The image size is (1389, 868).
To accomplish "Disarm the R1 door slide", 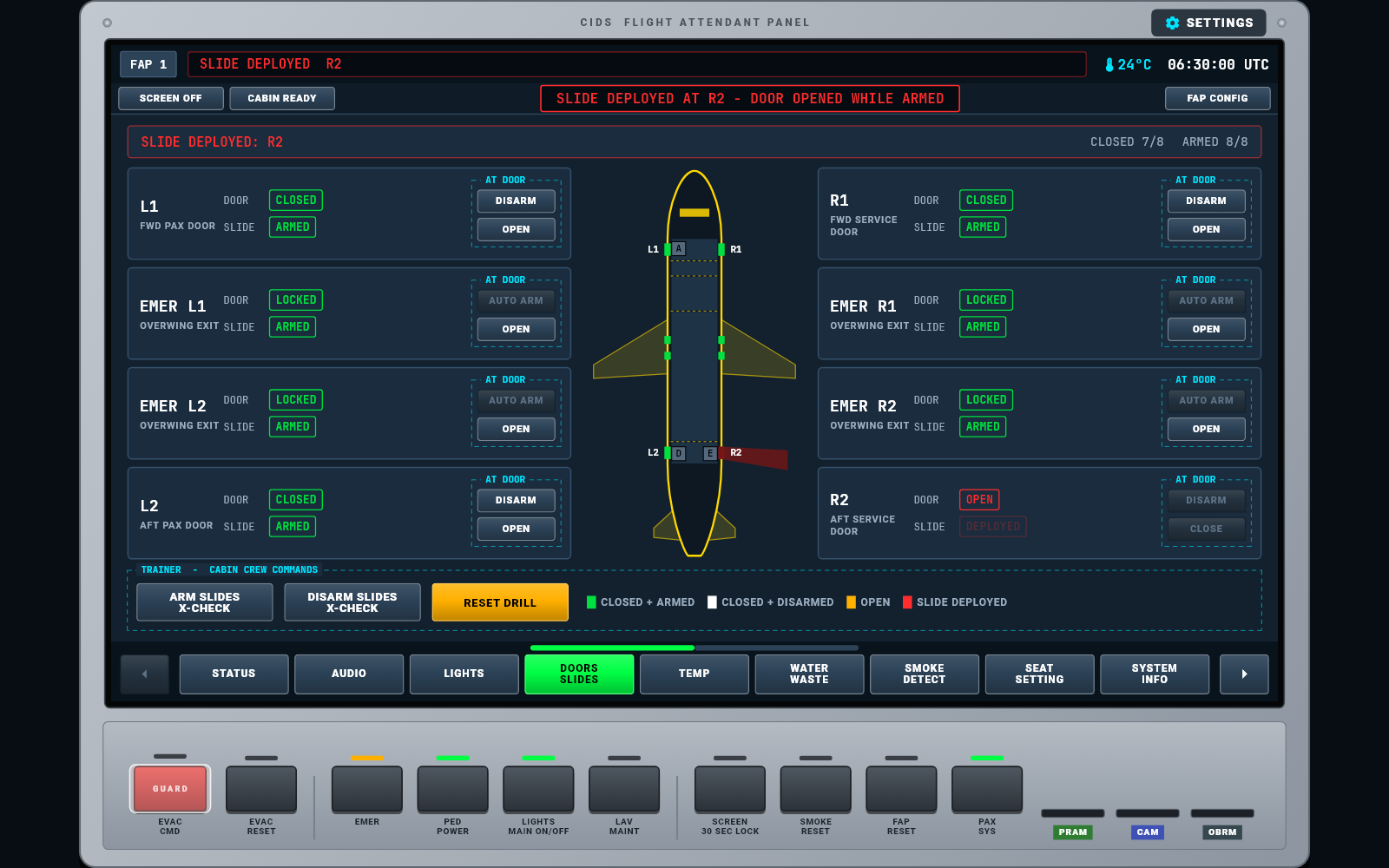I will pyautogui.click(x=1207, y=201).
